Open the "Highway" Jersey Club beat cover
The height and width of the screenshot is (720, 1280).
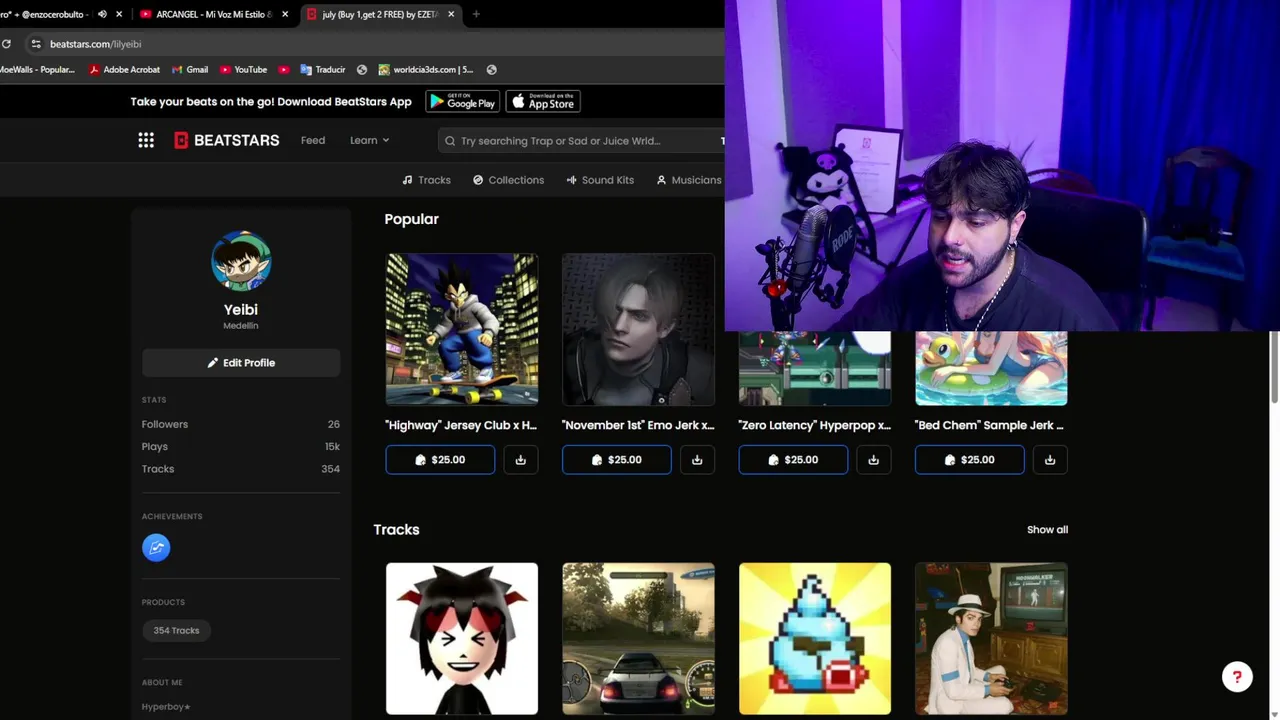(462, 329)
